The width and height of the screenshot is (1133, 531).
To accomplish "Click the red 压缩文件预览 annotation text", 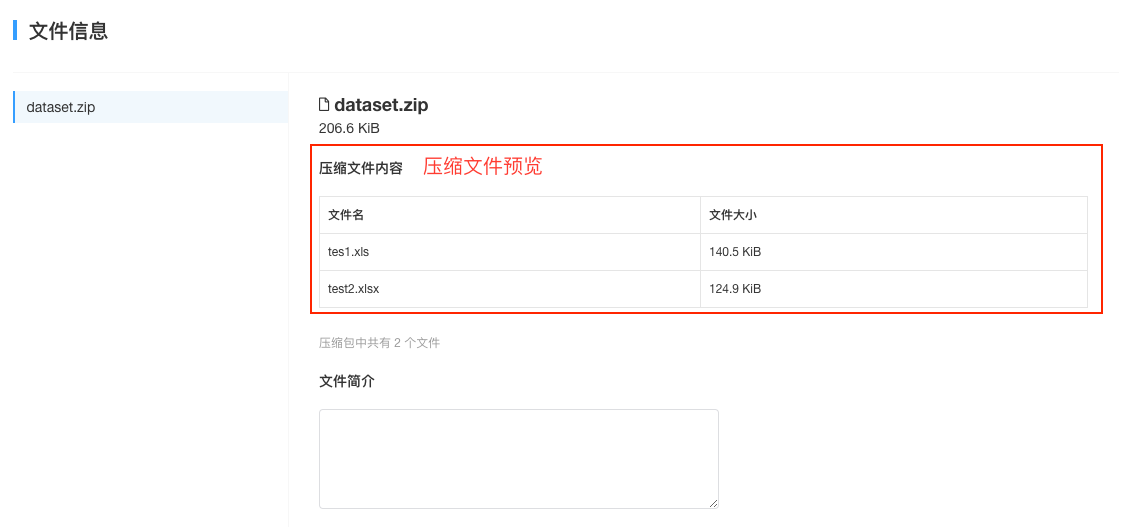I will point(482,167).
